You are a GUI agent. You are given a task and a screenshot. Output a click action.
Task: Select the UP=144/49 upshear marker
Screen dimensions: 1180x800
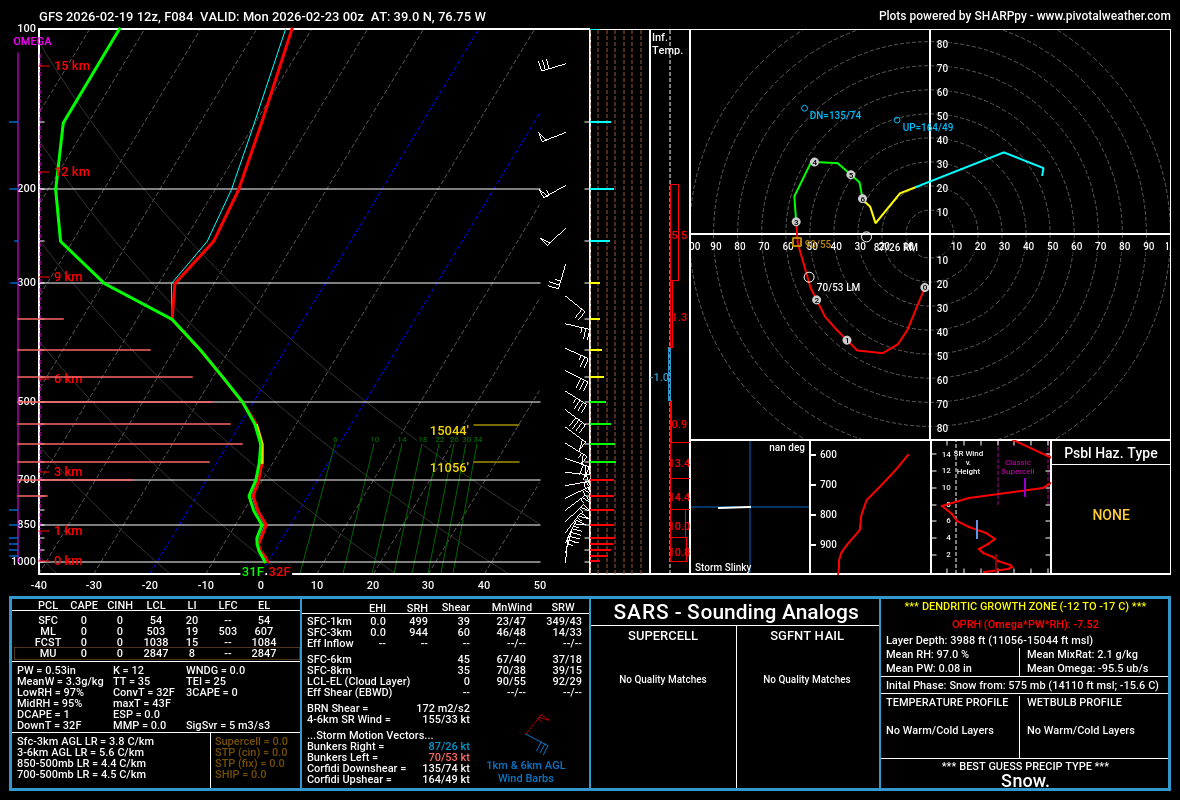pyautogui.click(x=895, y=122)
